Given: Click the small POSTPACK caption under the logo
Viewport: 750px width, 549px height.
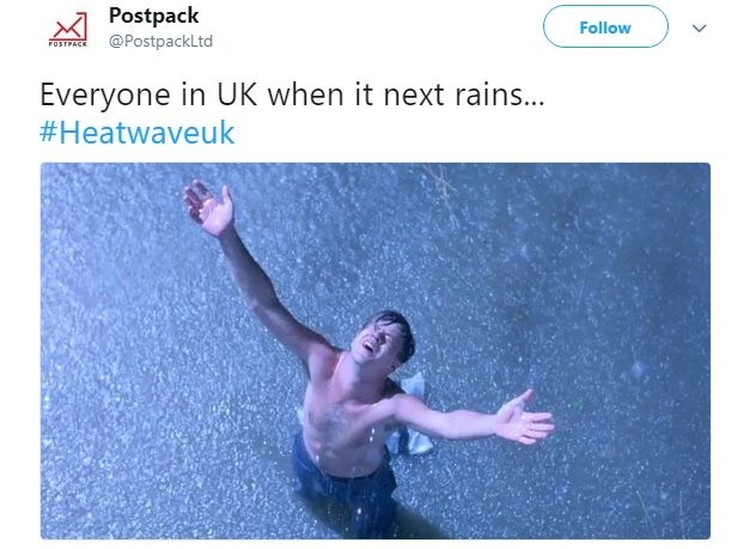Looking at the screenshot, I should pyautogui.click(x=68, y=44).
